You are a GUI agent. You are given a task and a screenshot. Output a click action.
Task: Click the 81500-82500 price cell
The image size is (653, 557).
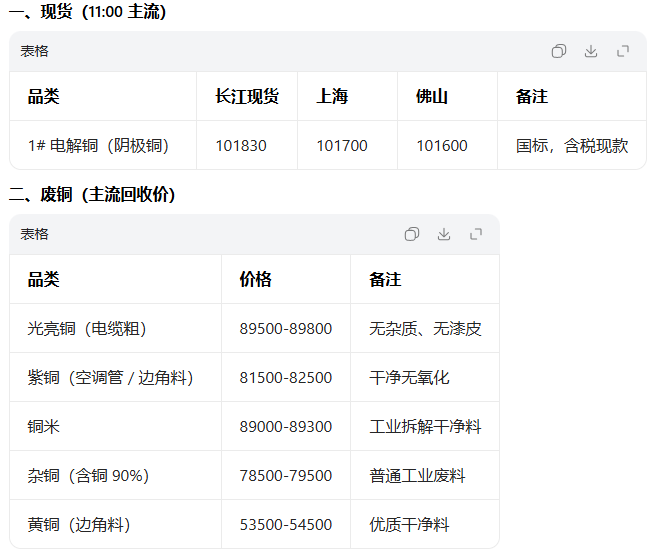(286, 378)
